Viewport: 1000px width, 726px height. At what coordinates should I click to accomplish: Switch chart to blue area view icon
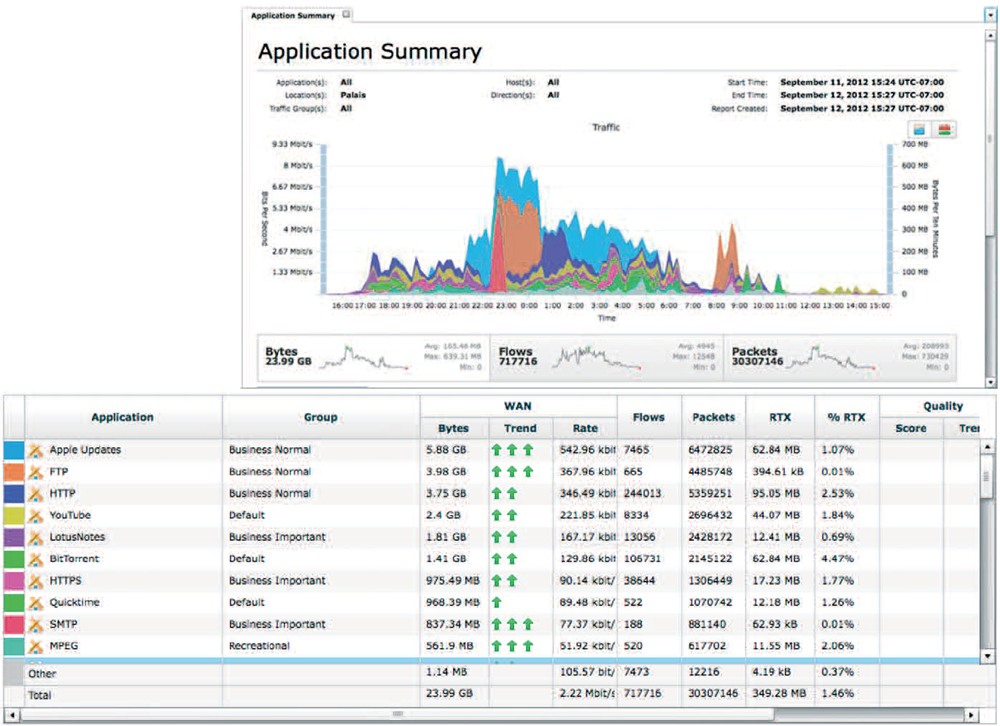coord(920,130)
